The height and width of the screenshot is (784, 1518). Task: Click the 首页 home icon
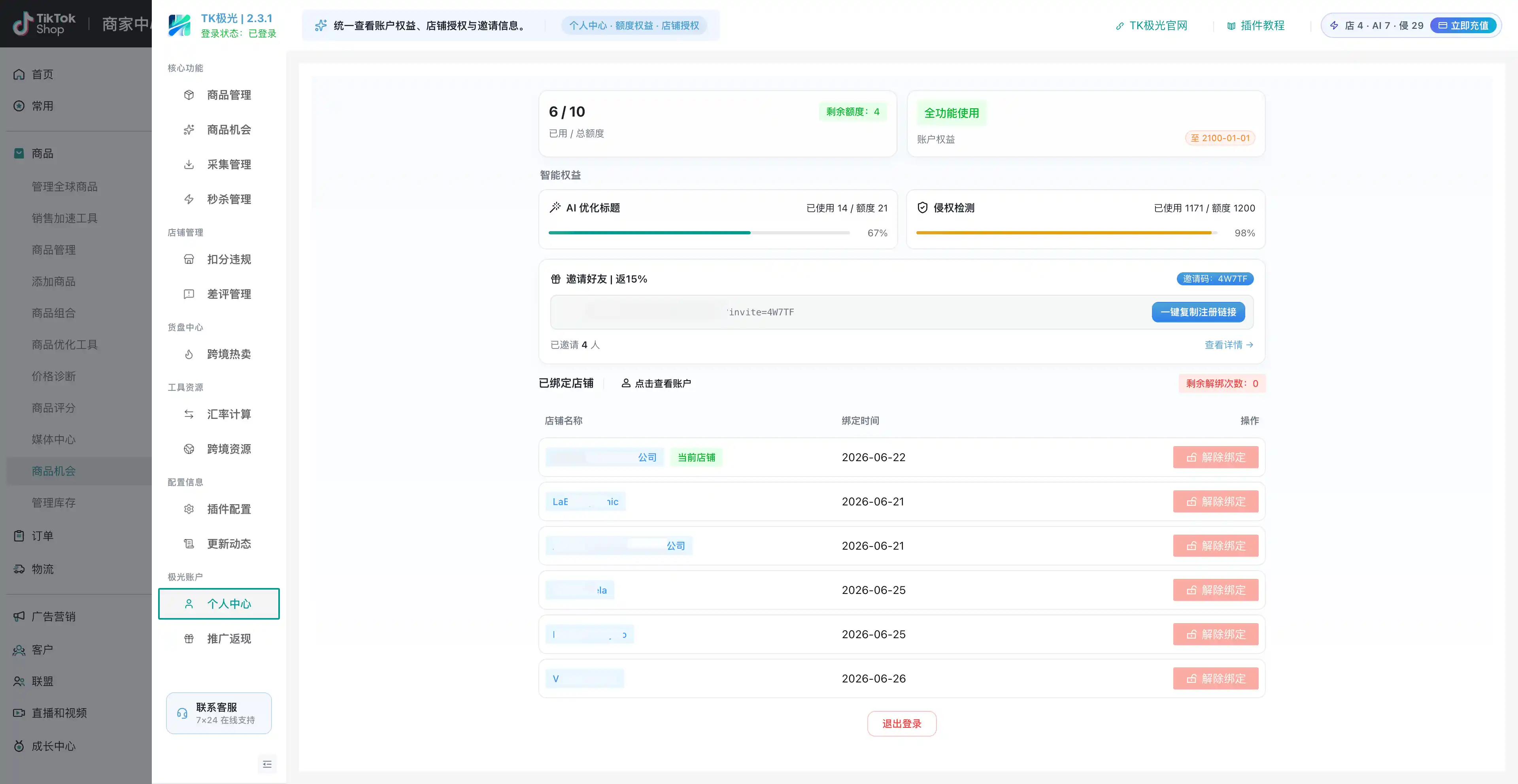(19, 74)
